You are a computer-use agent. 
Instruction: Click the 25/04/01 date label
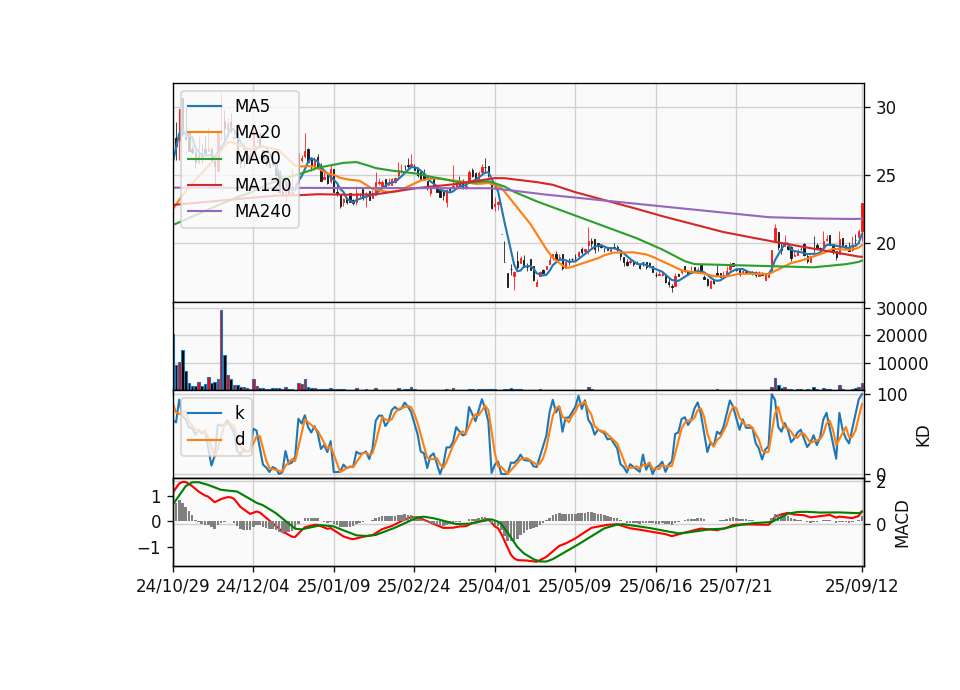[495, 586]
